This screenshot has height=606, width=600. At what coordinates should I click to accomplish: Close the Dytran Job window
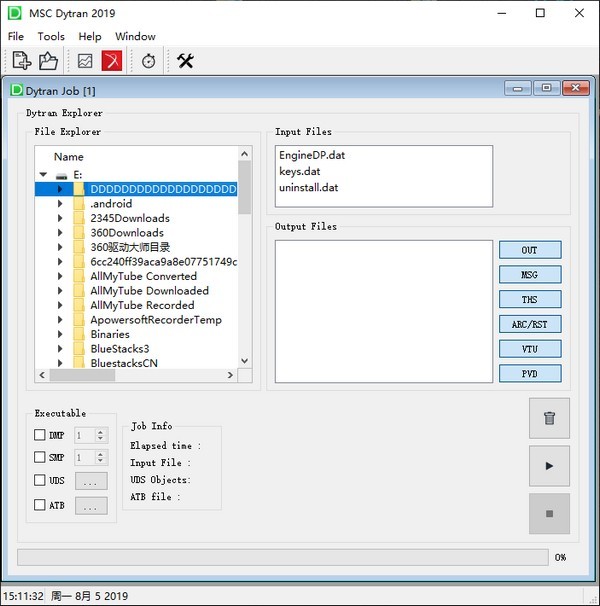pyautogui.click(x=576, y=88)
